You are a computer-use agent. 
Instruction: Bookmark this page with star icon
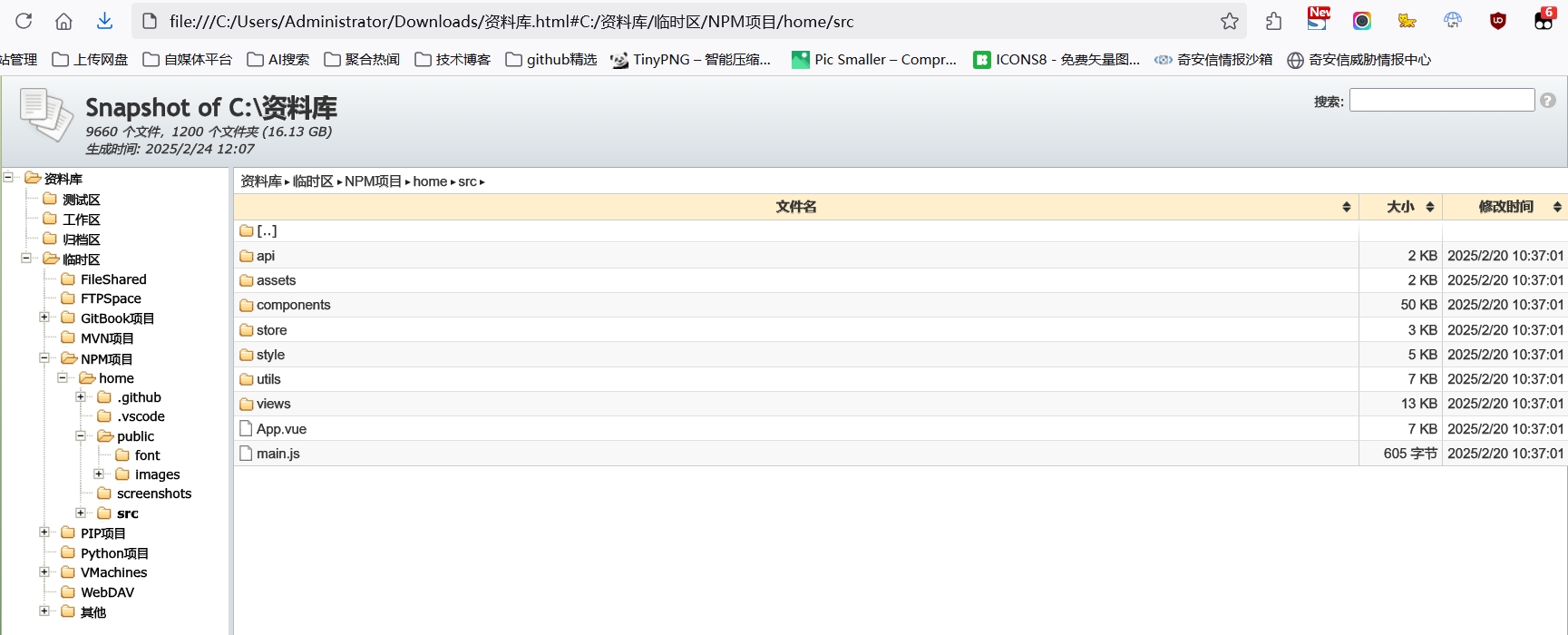pos(1229,21)
